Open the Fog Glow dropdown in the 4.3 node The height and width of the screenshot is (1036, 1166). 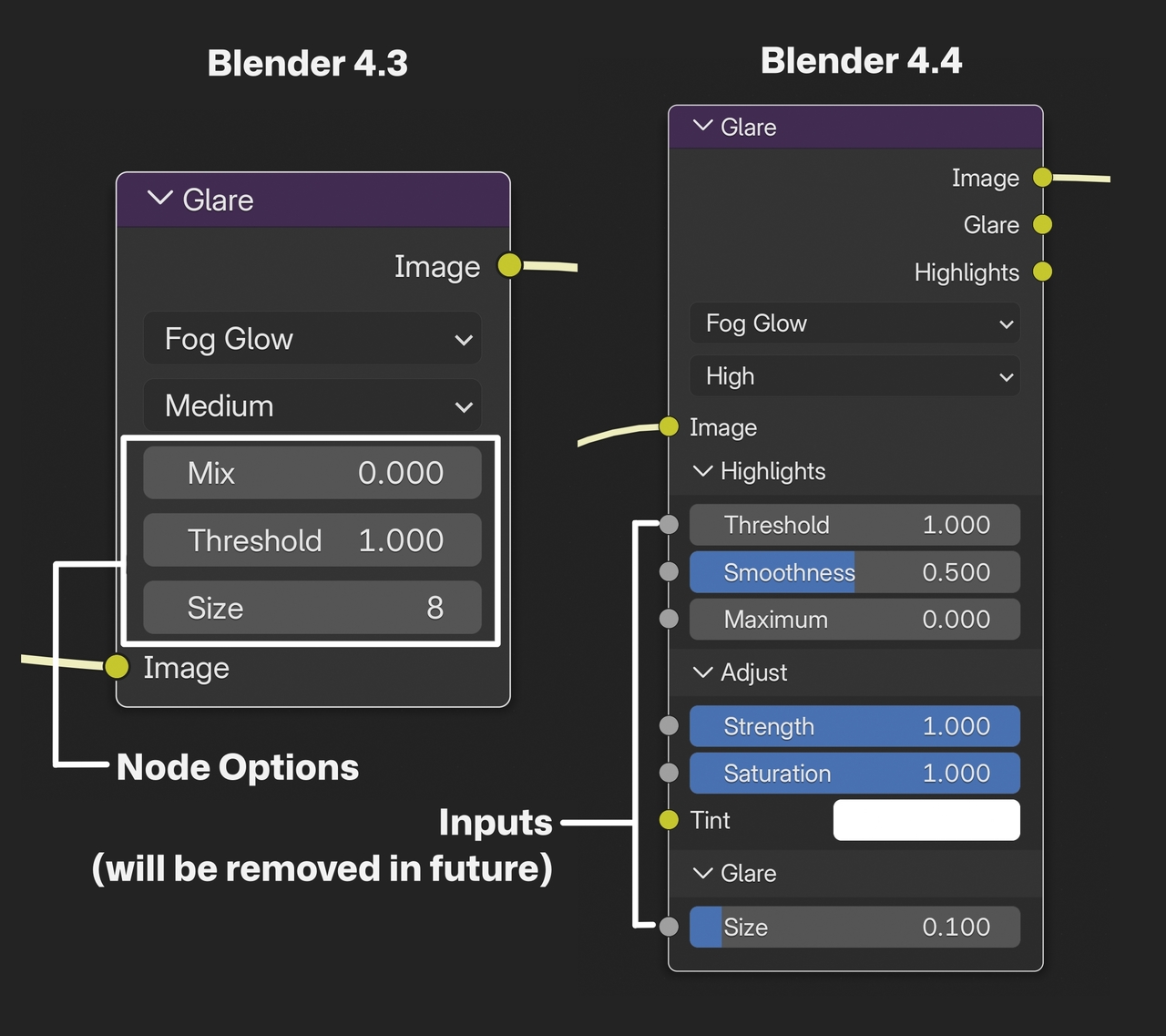[312, 339]
